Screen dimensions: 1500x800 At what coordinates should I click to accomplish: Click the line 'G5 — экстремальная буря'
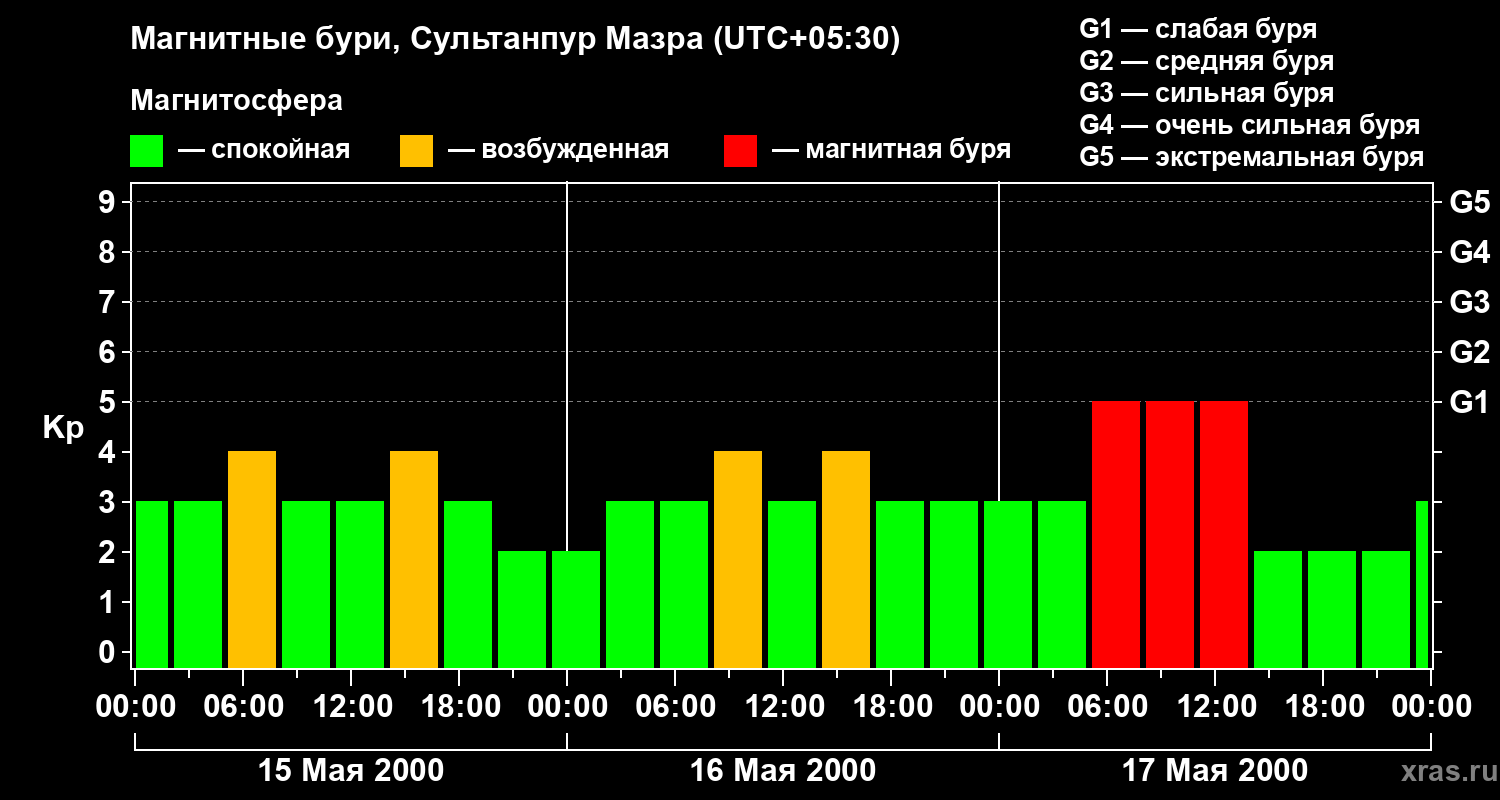[1251, 157]
